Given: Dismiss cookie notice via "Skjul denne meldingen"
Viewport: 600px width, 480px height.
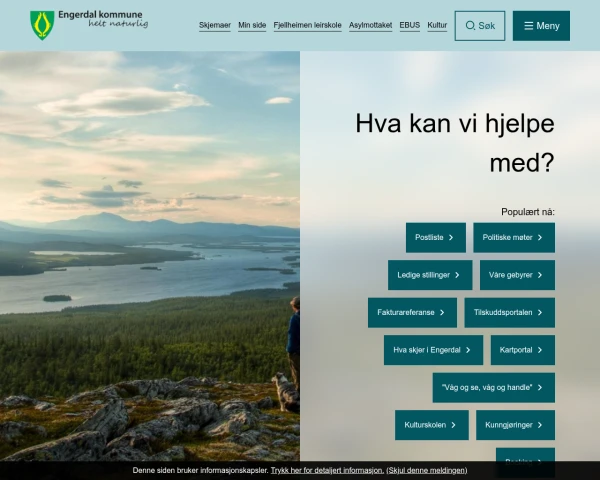Looking at the screenshot, I should (x=427, y=470).
